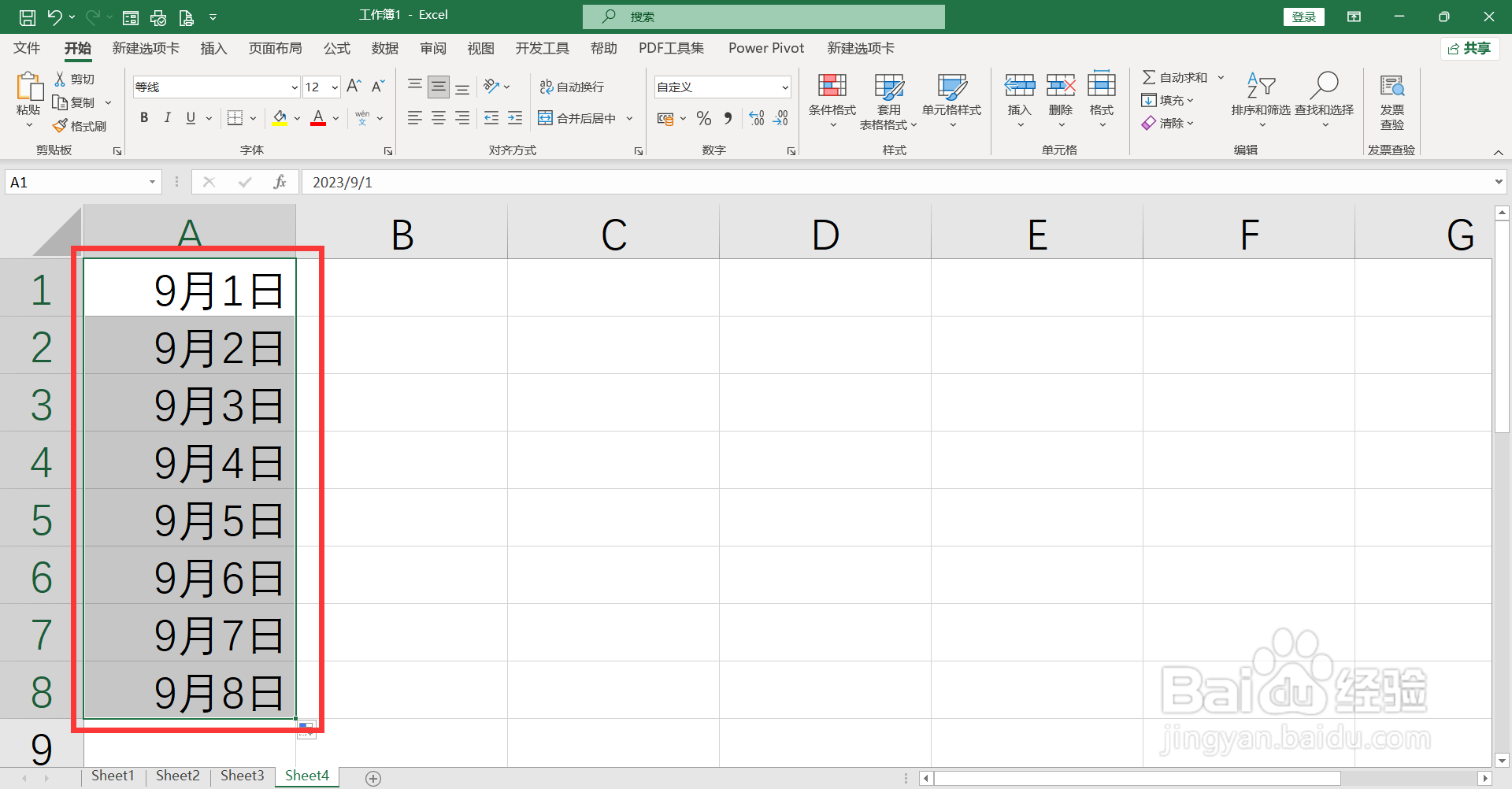1512x789 pixels.
Task: Toggle Italic formatting
Action: [x=167, y=118]
